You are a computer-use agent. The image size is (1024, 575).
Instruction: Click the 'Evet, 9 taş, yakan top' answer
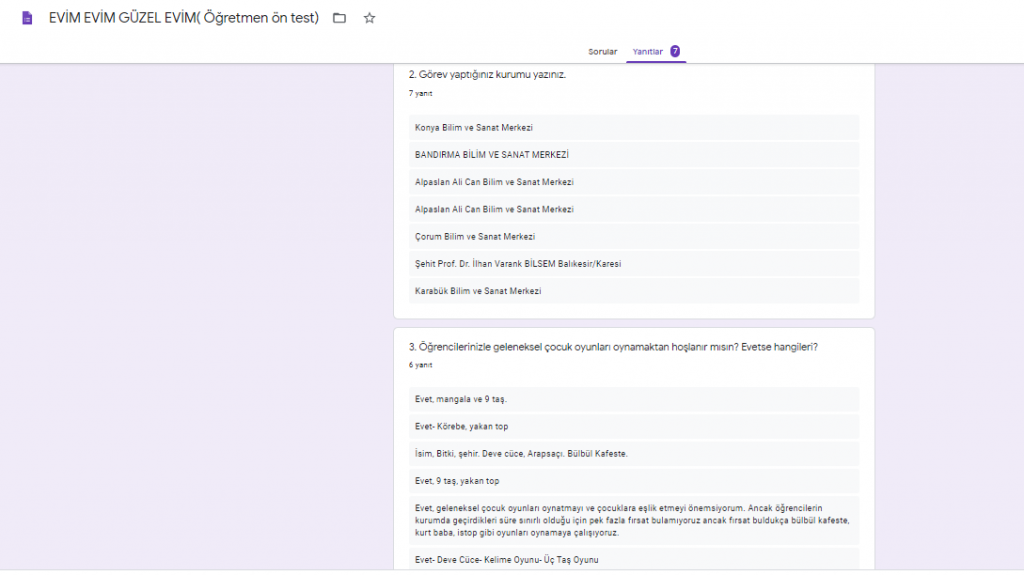point(457,481)
